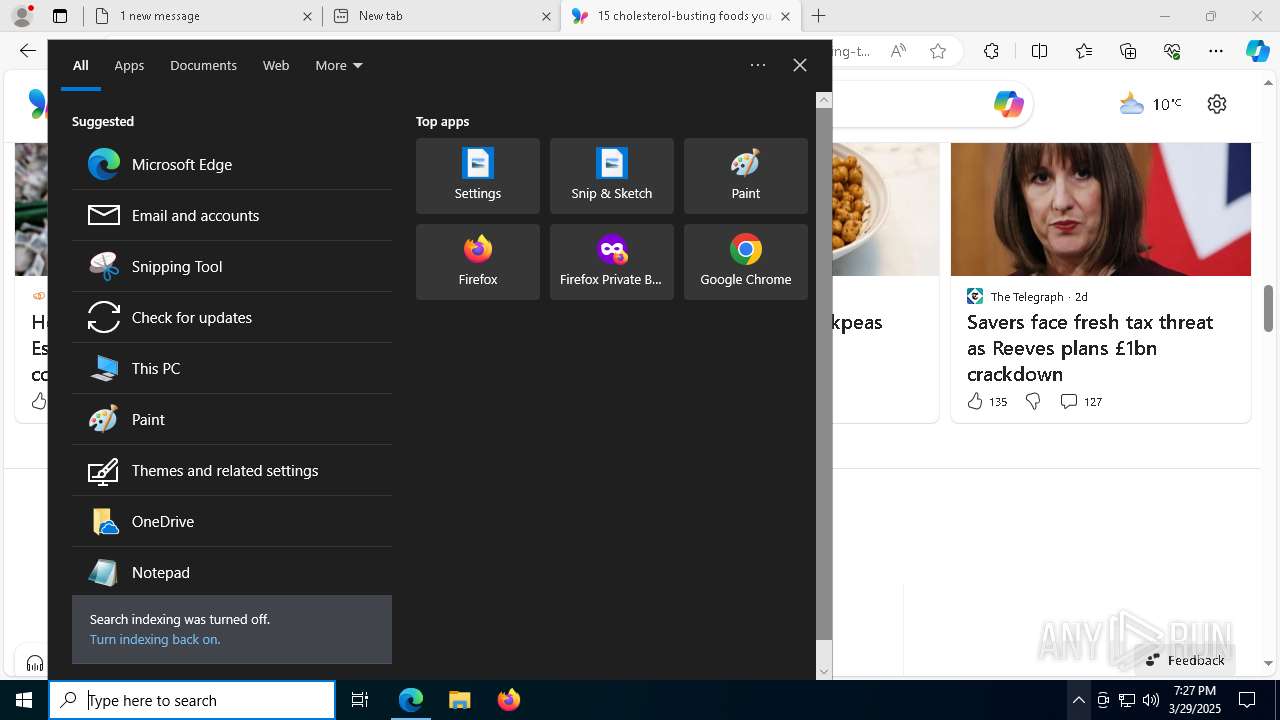Open volume control in system tray

coord(1150,700)
